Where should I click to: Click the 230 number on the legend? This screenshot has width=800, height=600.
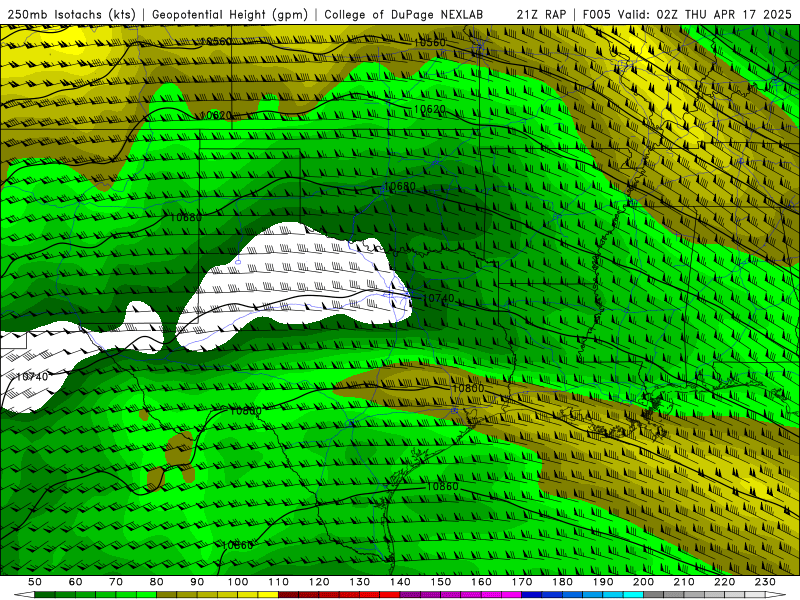pos(766,582)
